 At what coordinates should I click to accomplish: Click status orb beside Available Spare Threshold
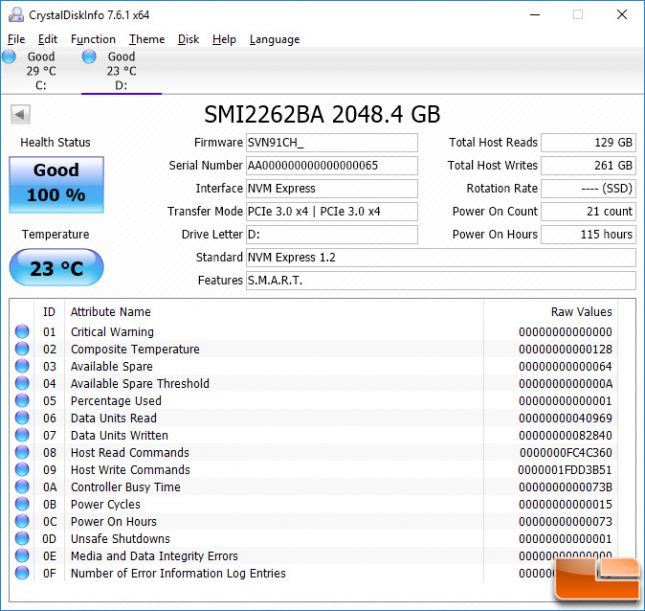(x=22, y=383)
